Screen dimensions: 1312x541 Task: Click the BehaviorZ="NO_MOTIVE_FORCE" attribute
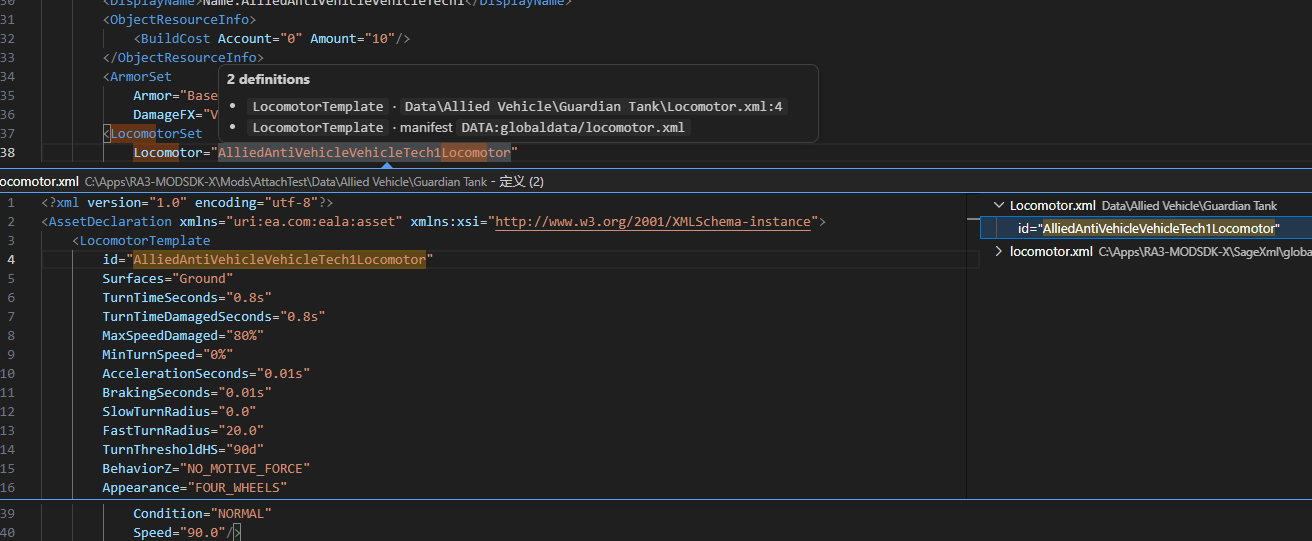point(206,468)
